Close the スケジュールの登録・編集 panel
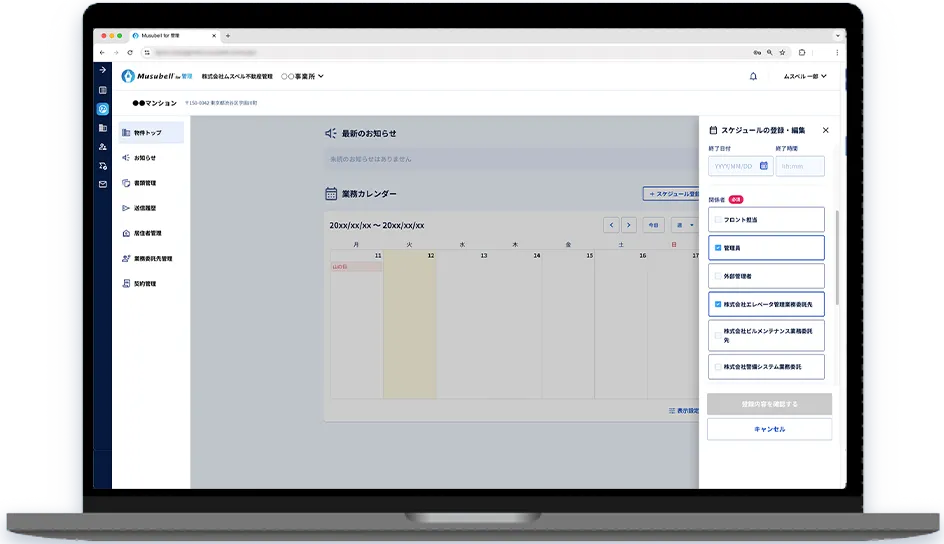The image size is (944, 544). pyautogui.click(x=825, y=130)
